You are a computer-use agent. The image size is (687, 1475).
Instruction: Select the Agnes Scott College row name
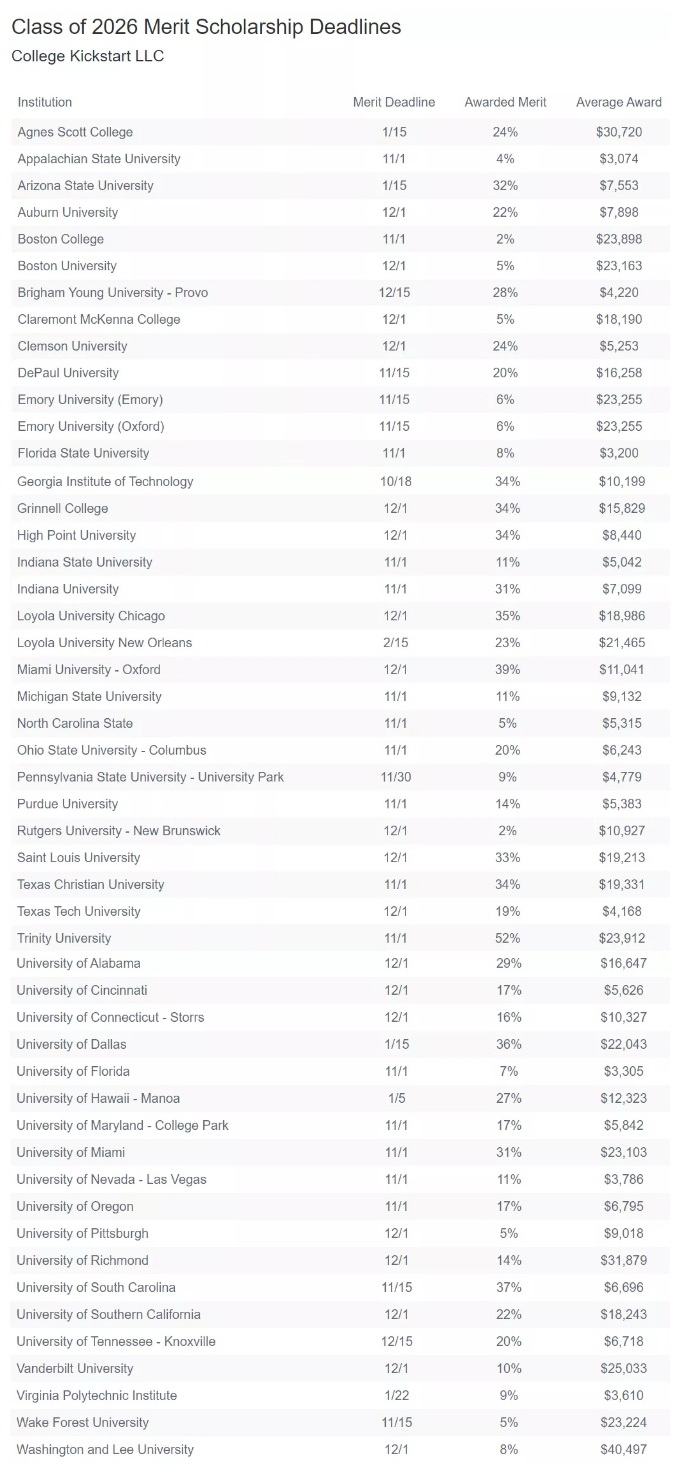75,132
